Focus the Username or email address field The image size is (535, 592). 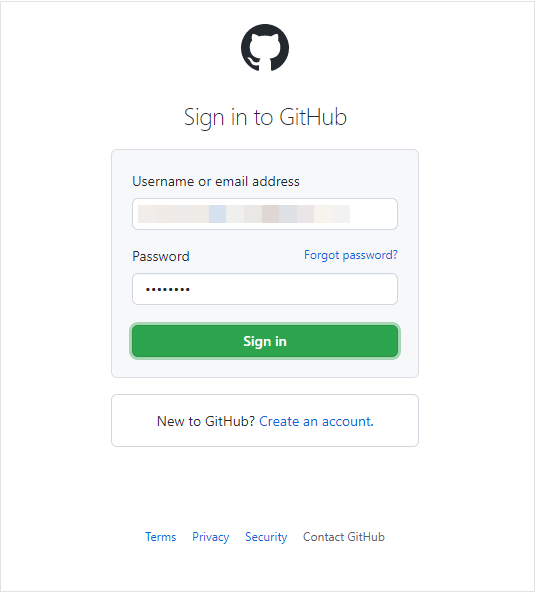click(x=265, y=214)
